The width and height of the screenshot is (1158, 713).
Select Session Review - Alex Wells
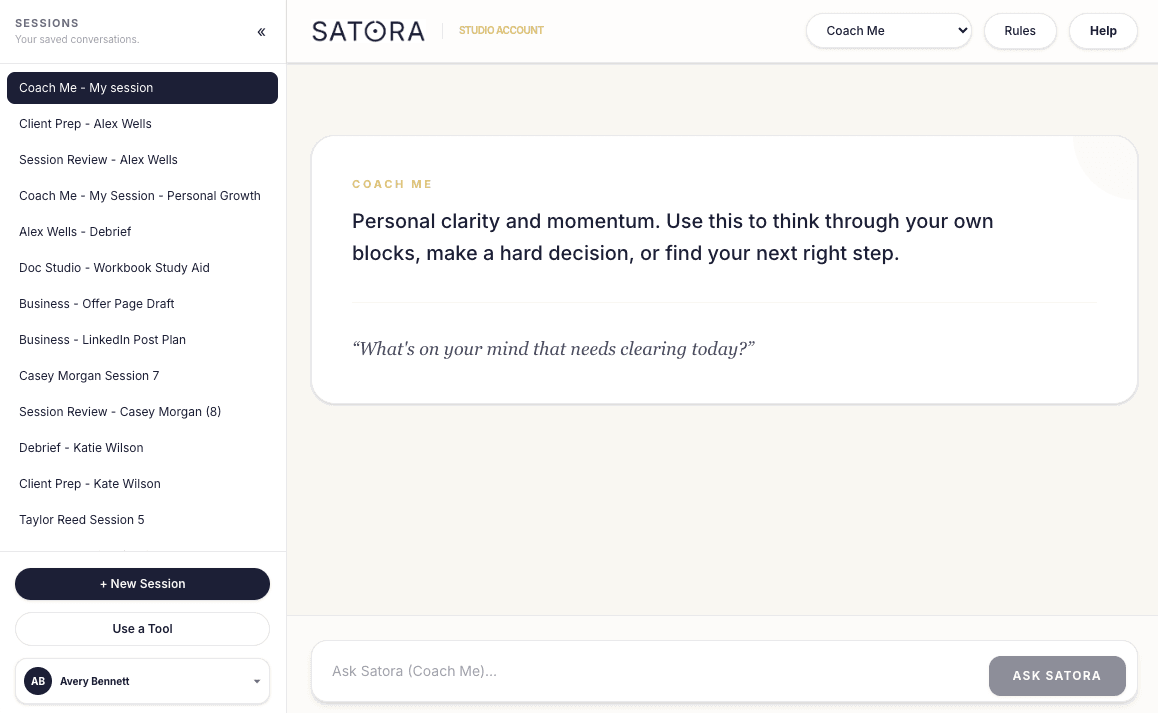tap(98, 160)
